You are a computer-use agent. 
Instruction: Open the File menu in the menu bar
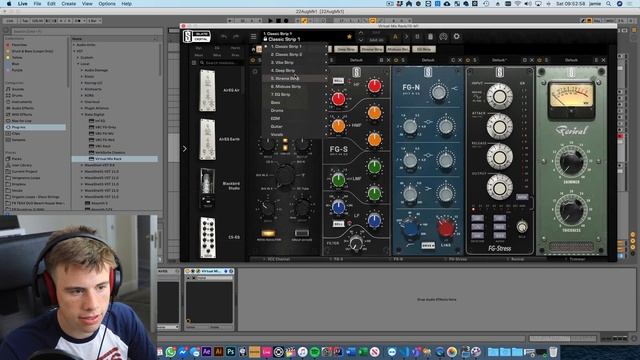tap(37, 4)
